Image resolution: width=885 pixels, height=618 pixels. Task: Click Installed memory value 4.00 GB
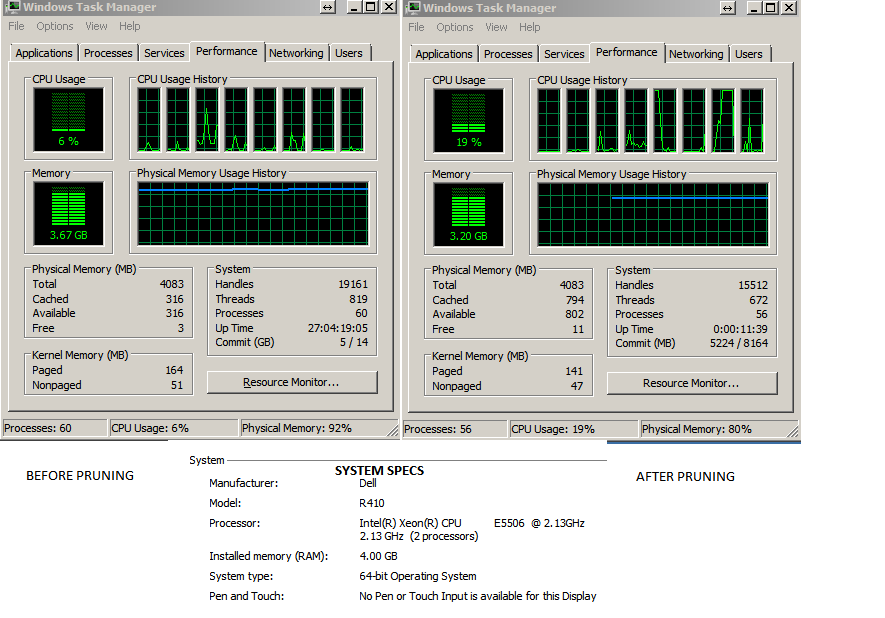tap(378, 556)
